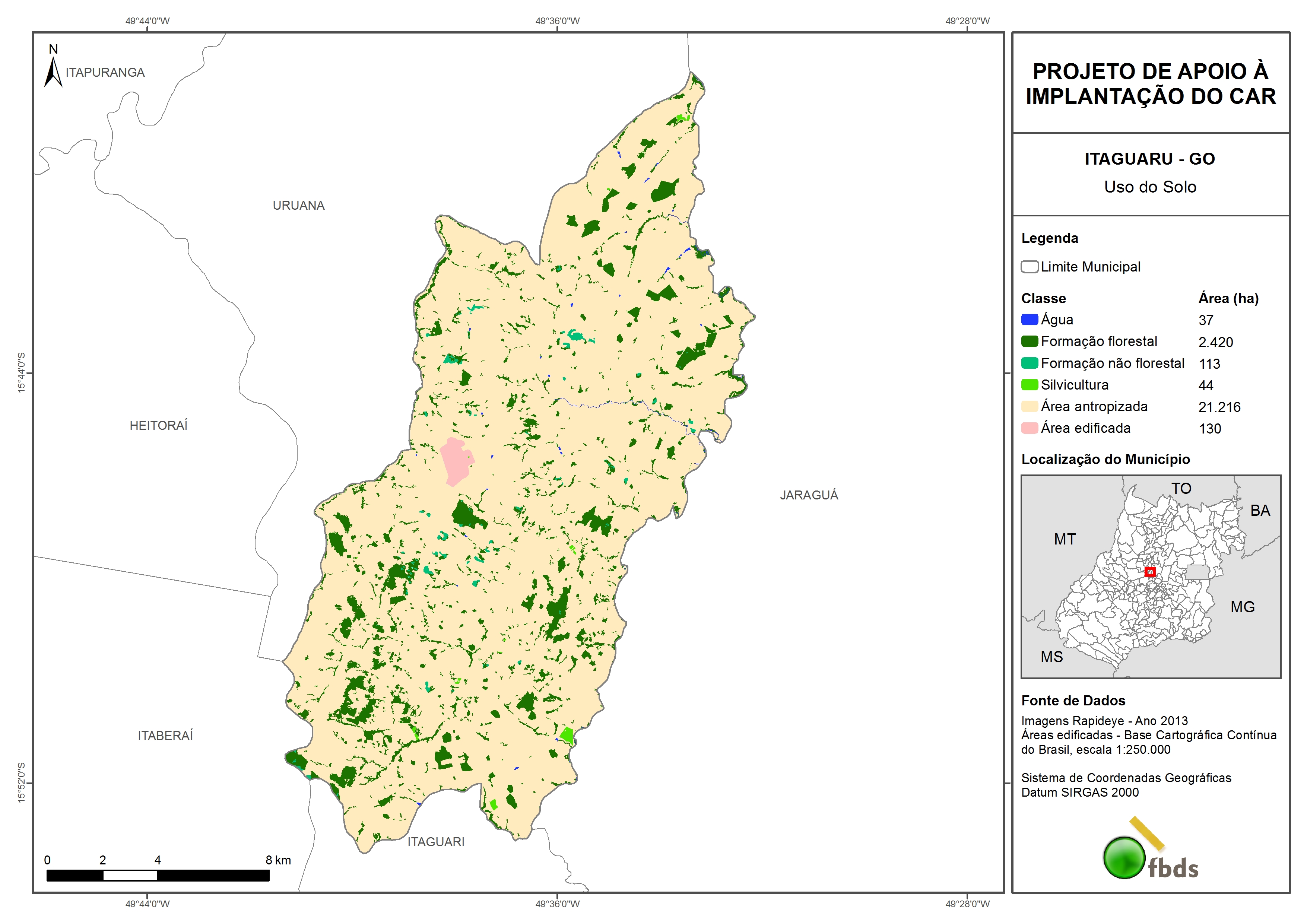Click the Limite Municipal legend symbol

click(1029, 267)
